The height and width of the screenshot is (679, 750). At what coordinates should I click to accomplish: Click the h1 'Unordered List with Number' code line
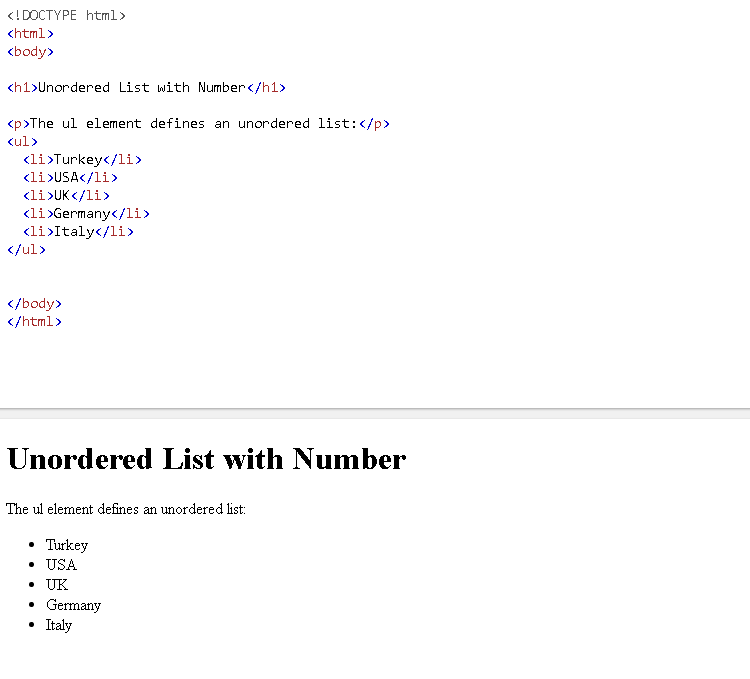click(146, 88)
